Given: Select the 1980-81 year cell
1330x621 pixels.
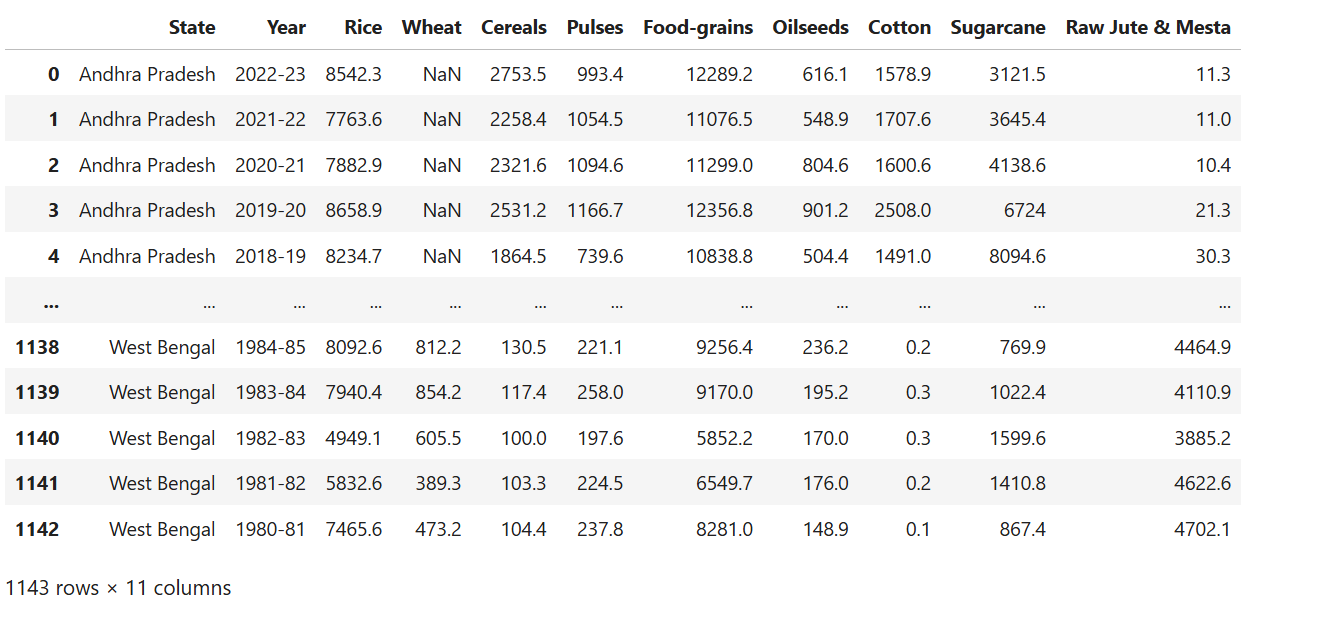Looking at the screenshot, I should click(270, 529).
